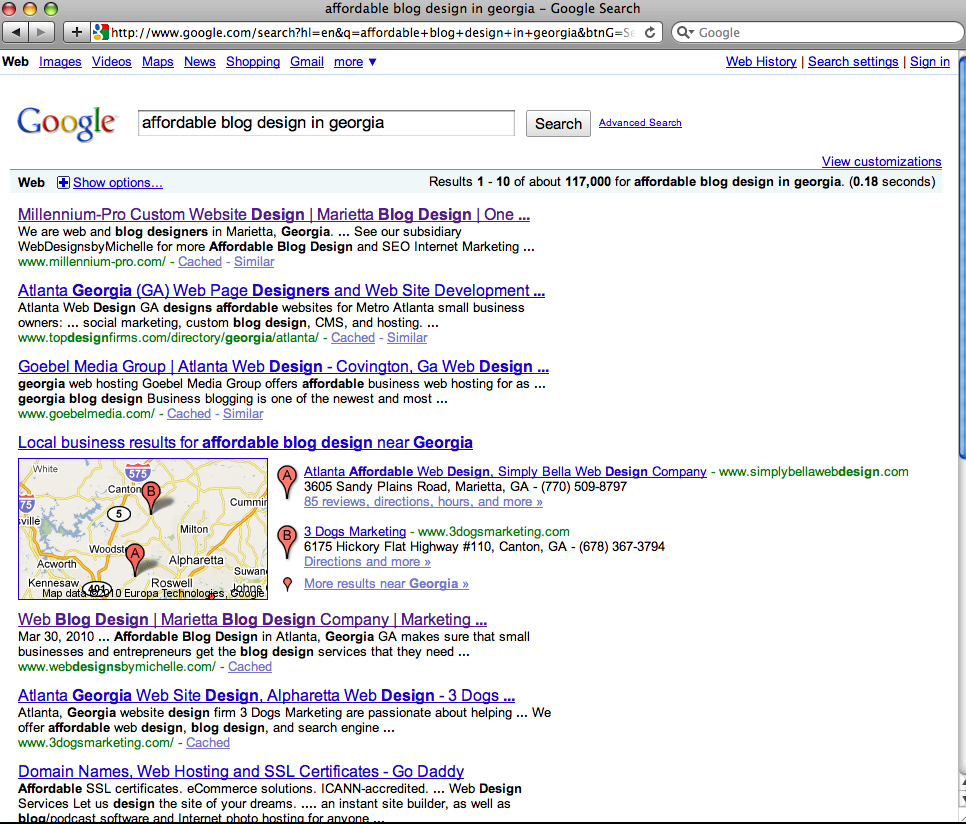Click Sign in link
Viewport: 966px width, 824px height.
coord(930,62)
